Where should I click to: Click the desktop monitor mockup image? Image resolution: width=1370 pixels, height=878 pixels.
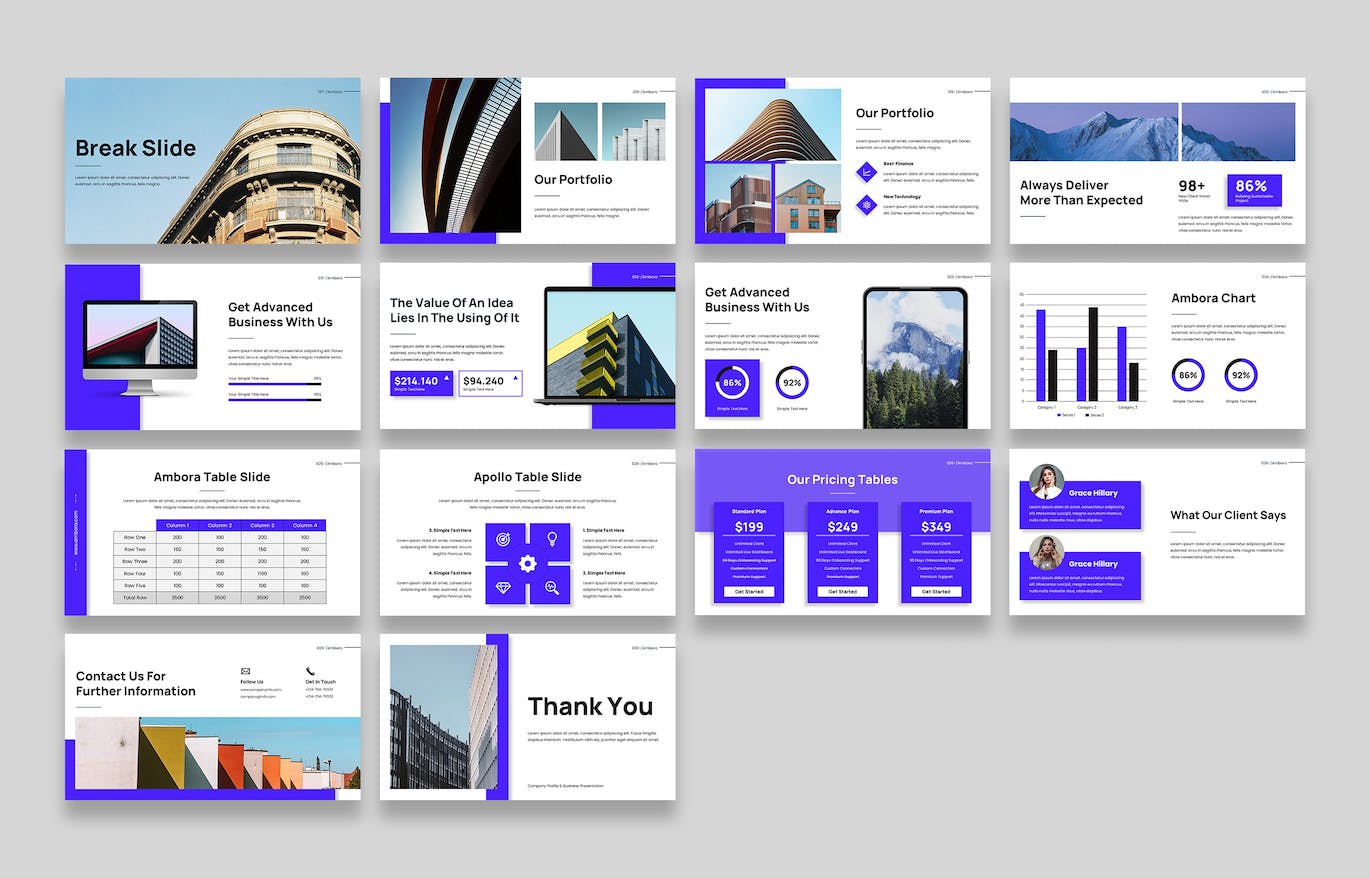[139, 347]
